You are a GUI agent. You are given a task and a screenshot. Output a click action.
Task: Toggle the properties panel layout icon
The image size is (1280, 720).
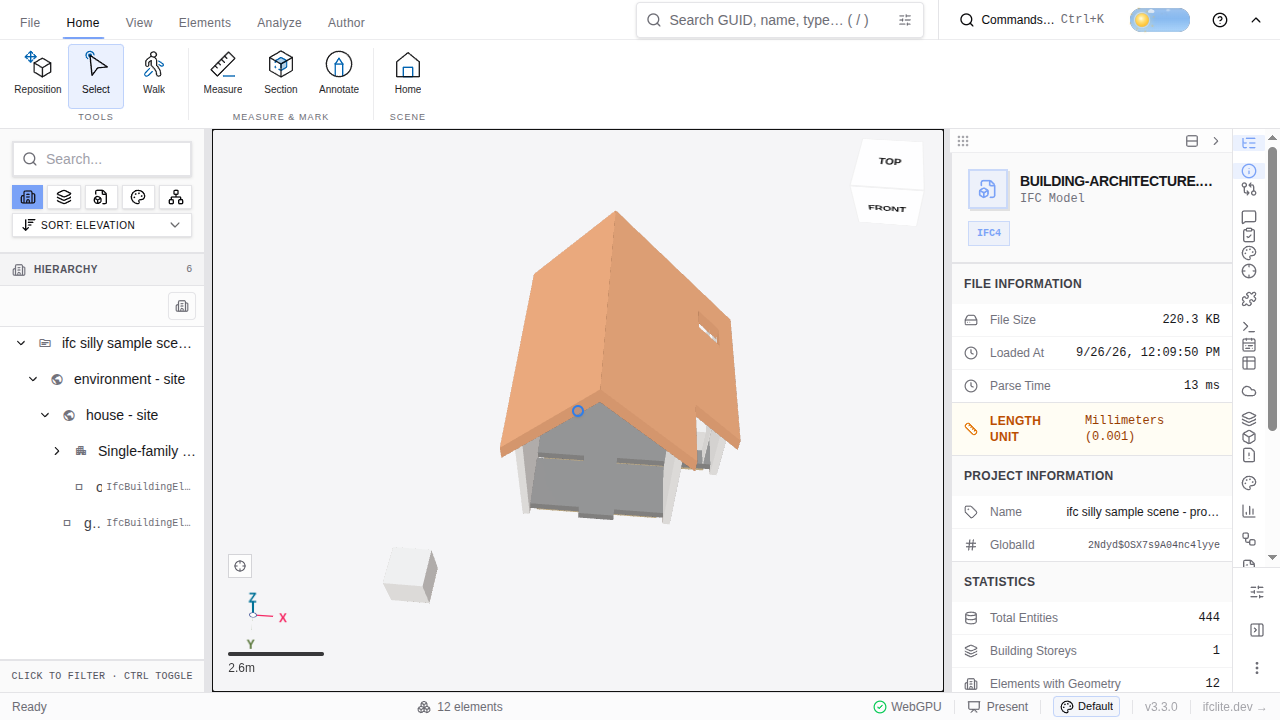1192,141
